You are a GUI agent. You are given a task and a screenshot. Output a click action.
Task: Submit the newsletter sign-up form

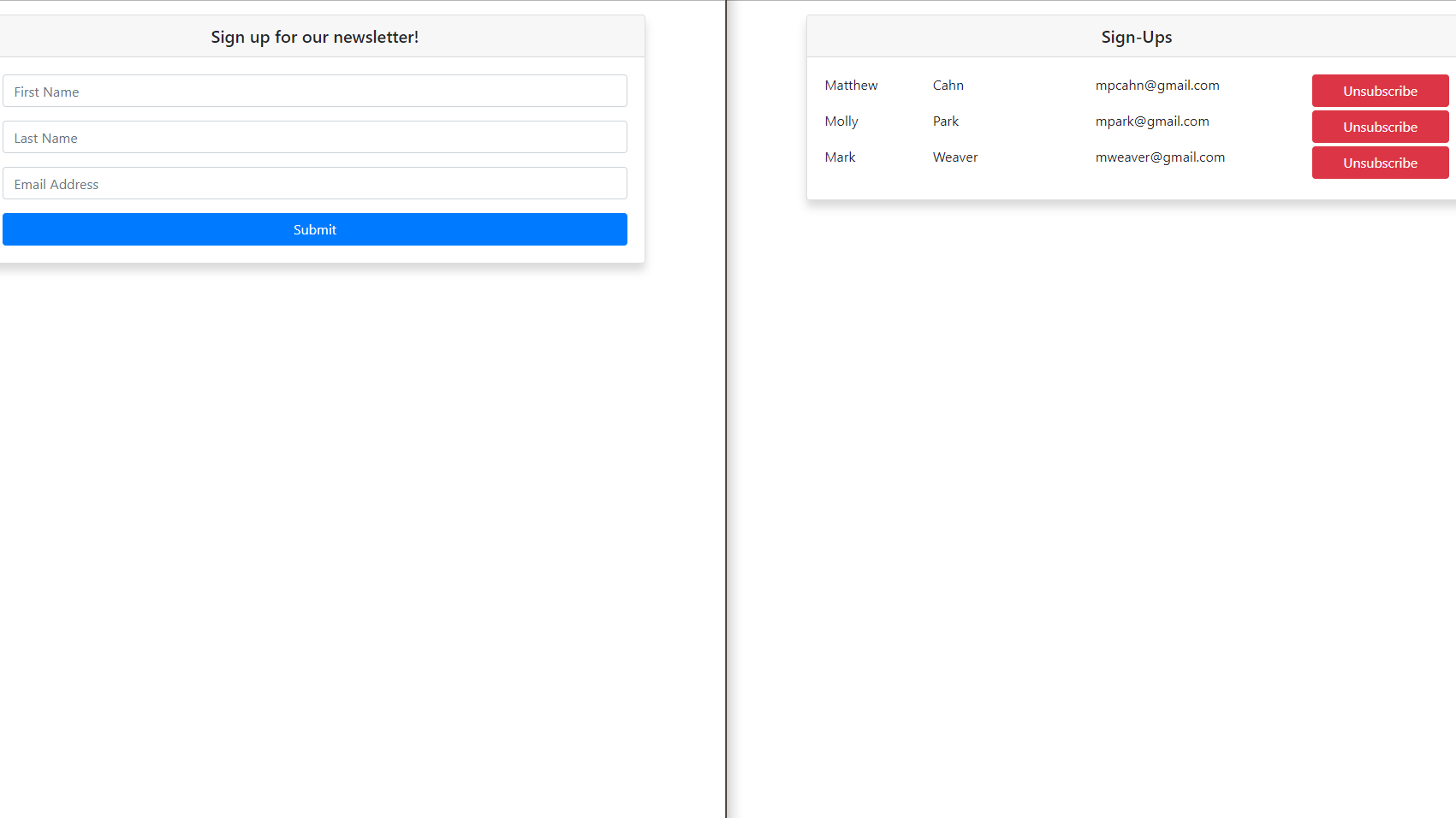315,229
